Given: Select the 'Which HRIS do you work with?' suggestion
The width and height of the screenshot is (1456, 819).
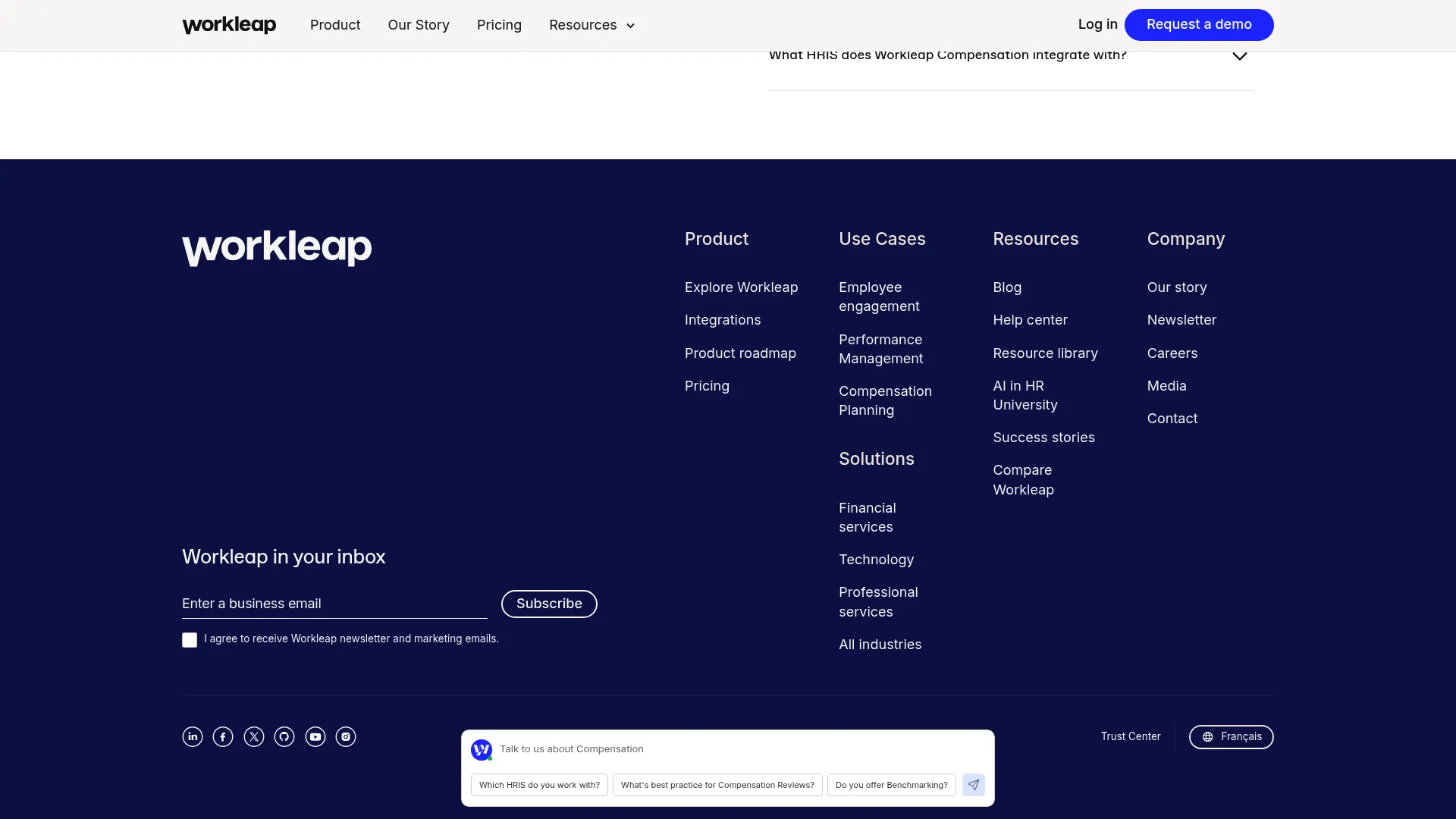Looking at the screenshot, I should tap(539, 785).
